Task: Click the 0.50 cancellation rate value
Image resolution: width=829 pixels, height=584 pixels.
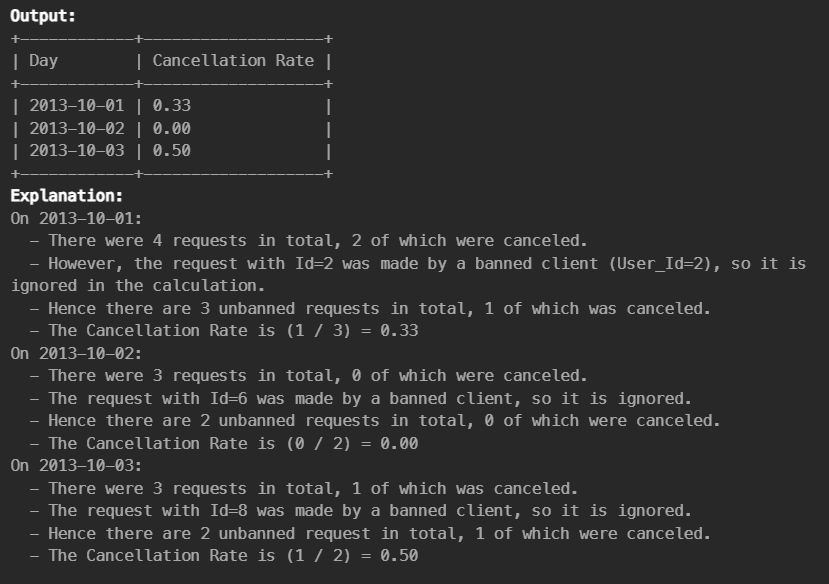Action: pyautogui.click(x=171, y=151)
